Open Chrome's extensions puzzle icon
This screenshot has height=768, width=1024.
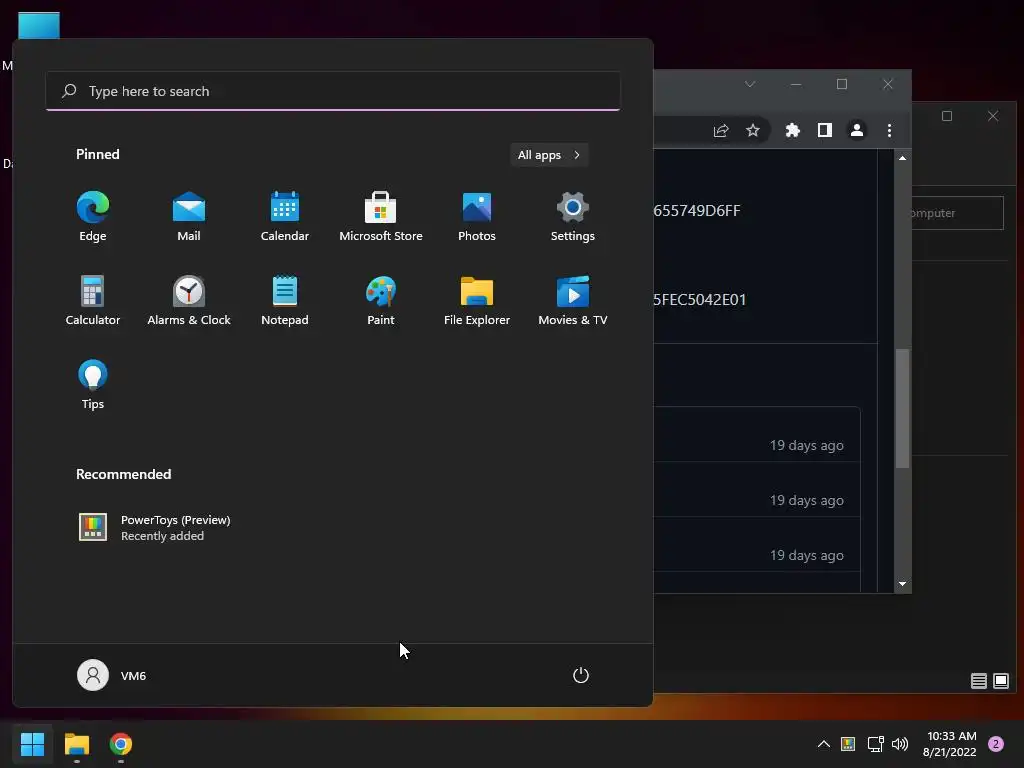coord(793,131)
